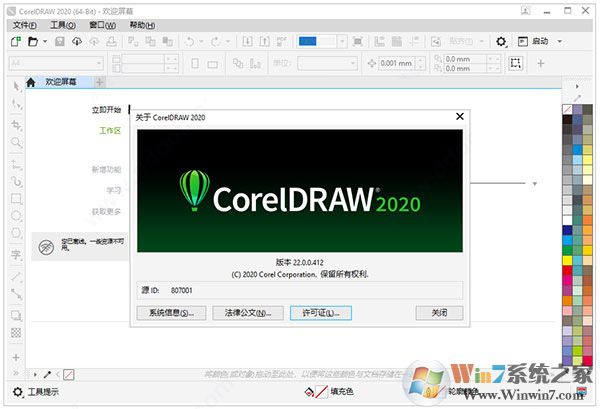600x409 pixels.
Task: Toggle the show grid button
Action: pos(397,41)
